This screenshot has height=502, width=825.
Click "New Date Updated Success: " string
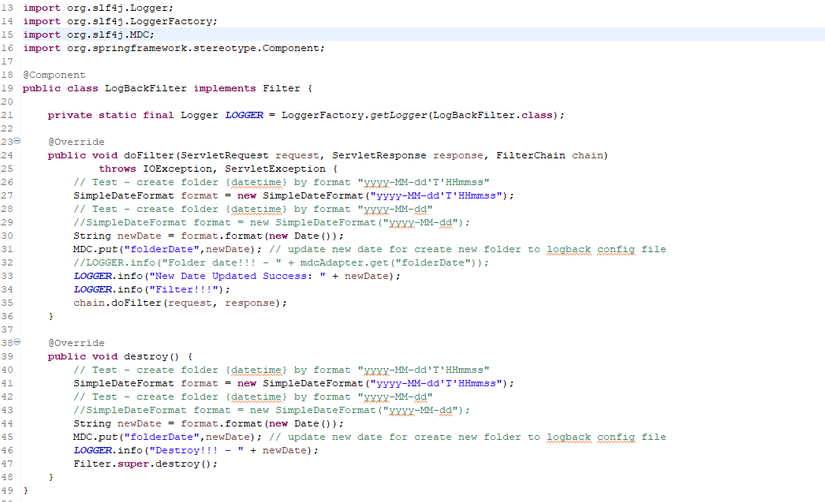[x=237, y=276]
